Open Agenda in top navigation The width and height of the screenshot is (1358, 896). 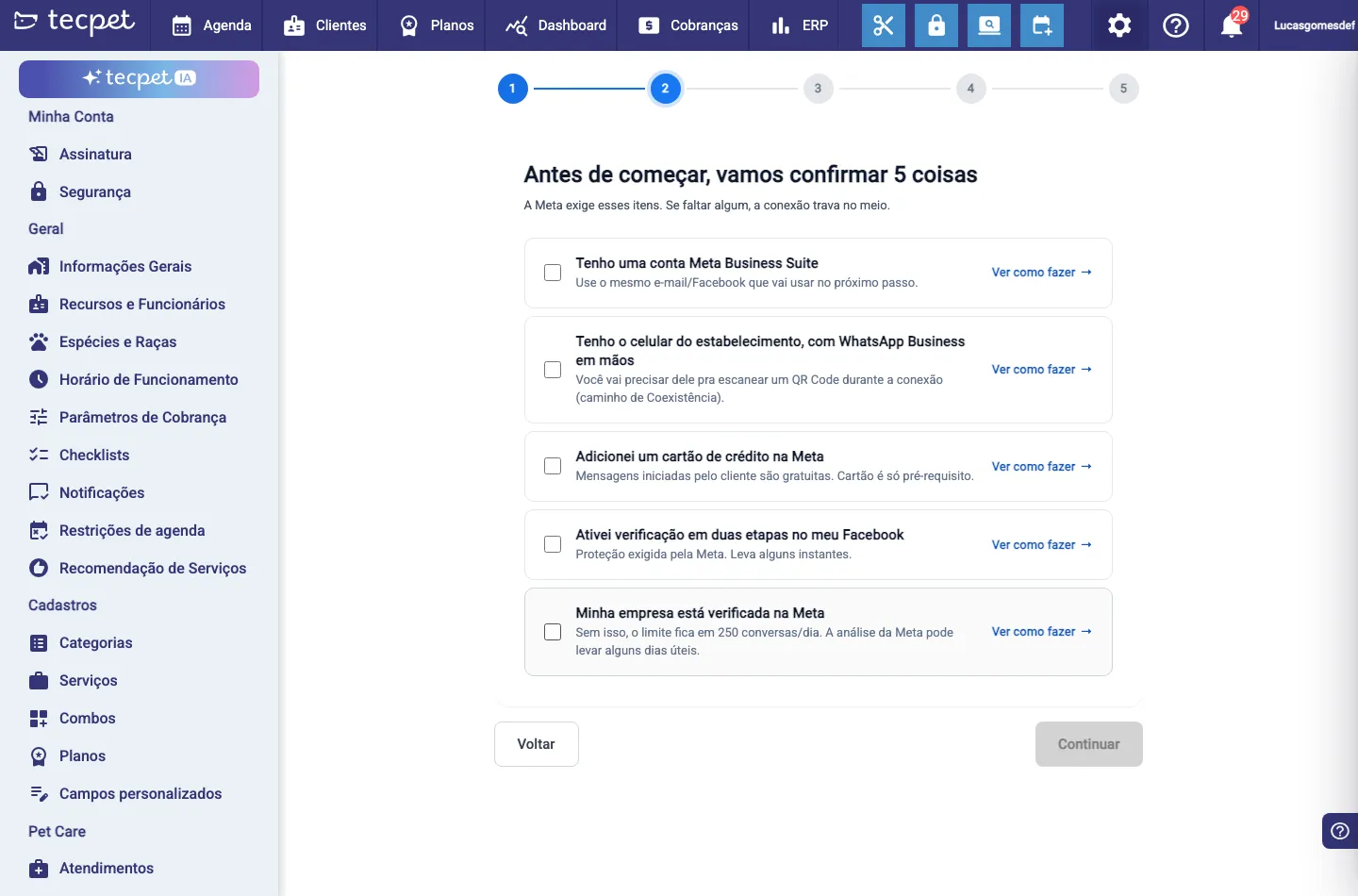(212, 25)
